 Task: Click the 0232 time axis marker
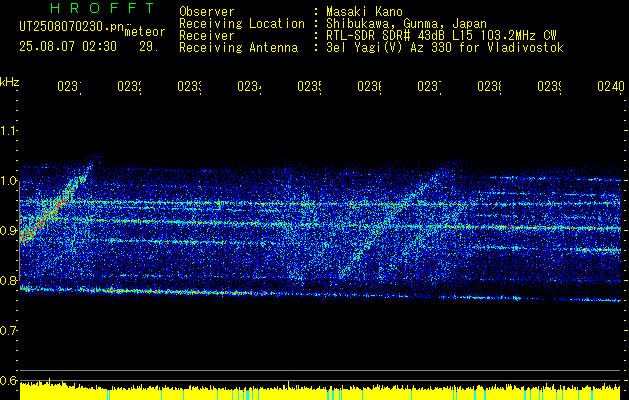(x=130, y=86)
